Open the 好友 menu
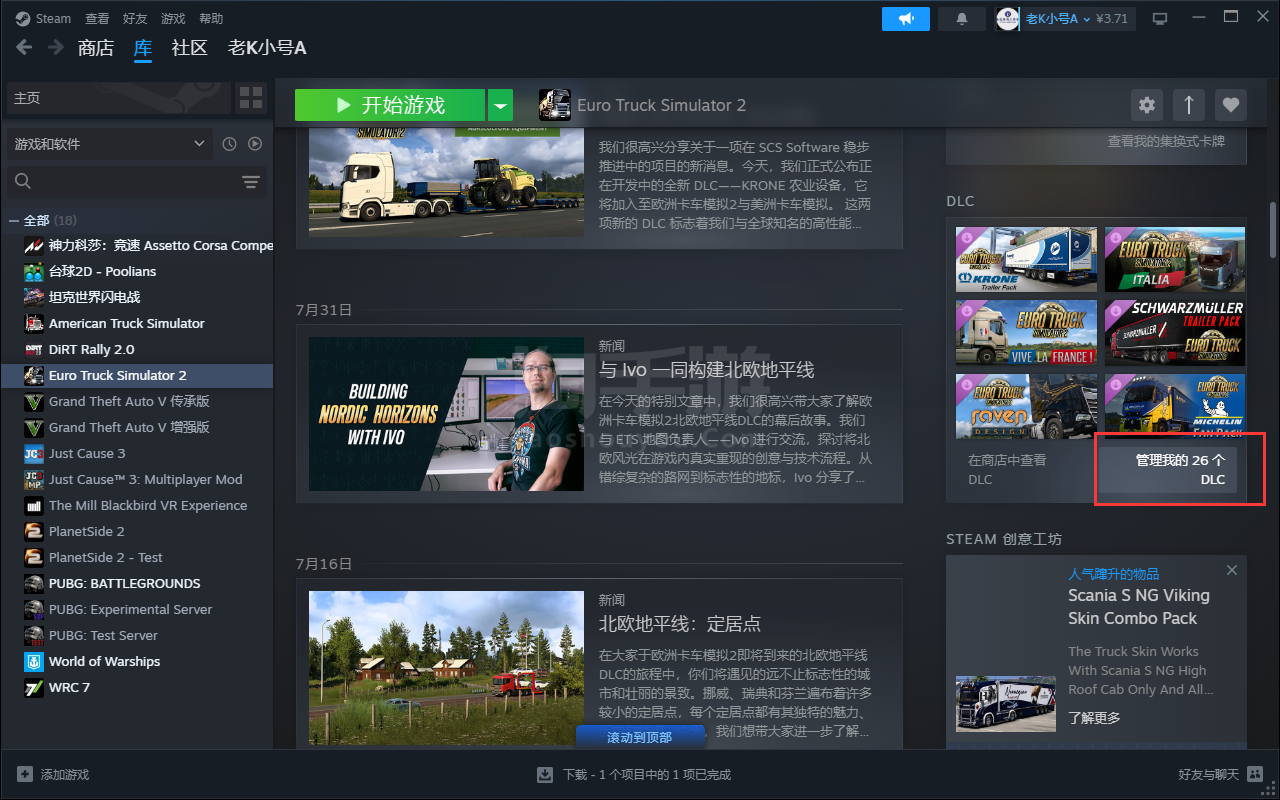 pyautogui.click(x=135, y=19)
